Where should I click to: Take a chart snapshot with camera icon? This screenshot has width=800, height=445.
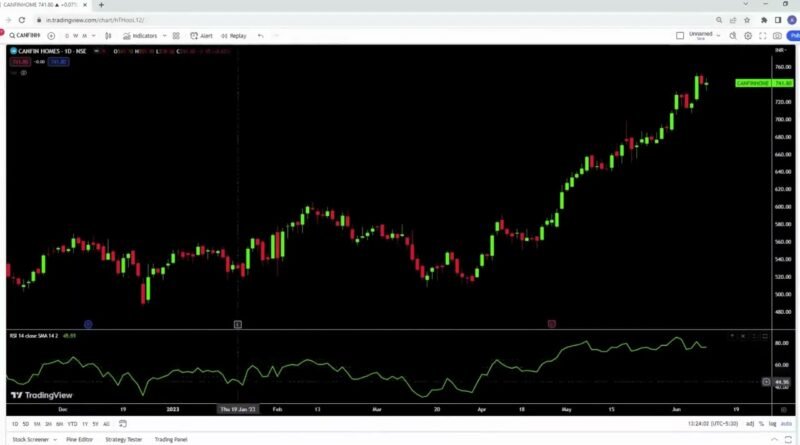click(x=777, y=36)
